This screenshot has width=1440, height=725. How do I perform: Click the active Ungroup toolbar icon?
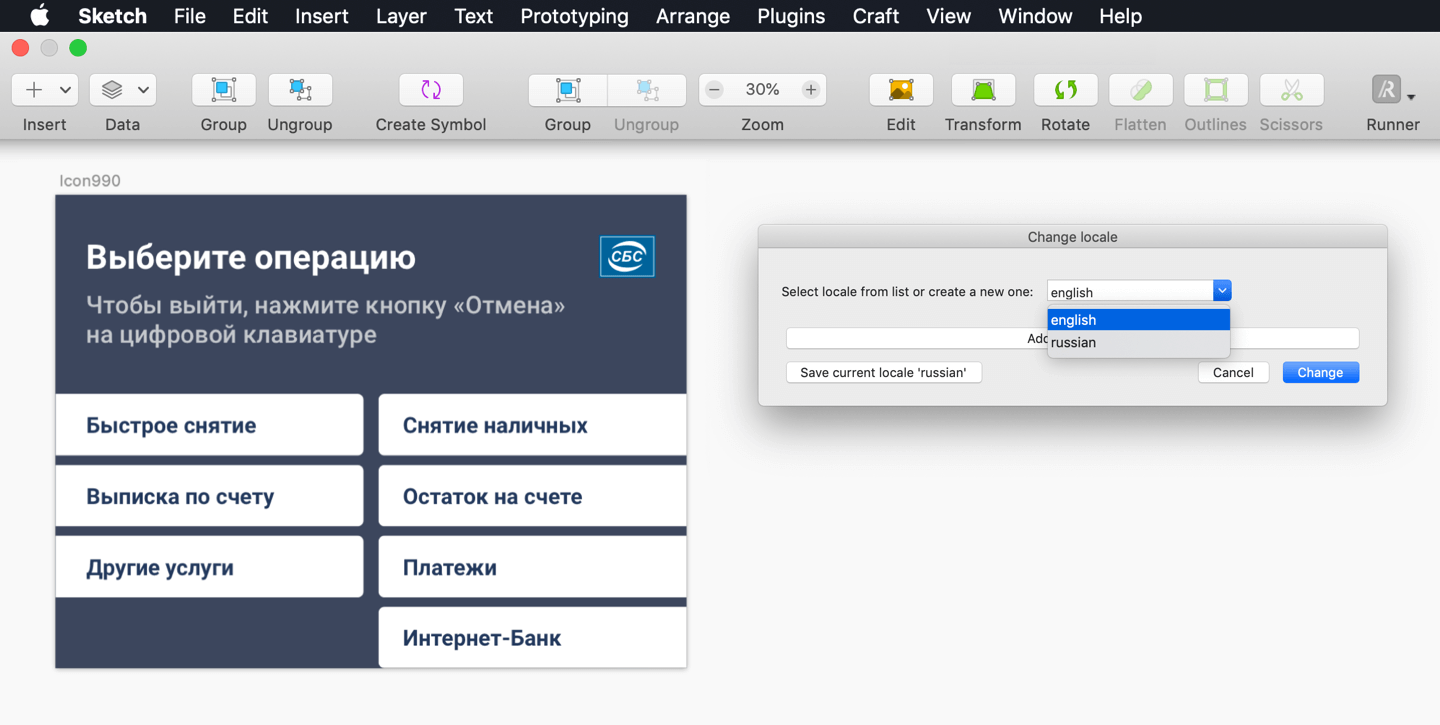point(300,90)
